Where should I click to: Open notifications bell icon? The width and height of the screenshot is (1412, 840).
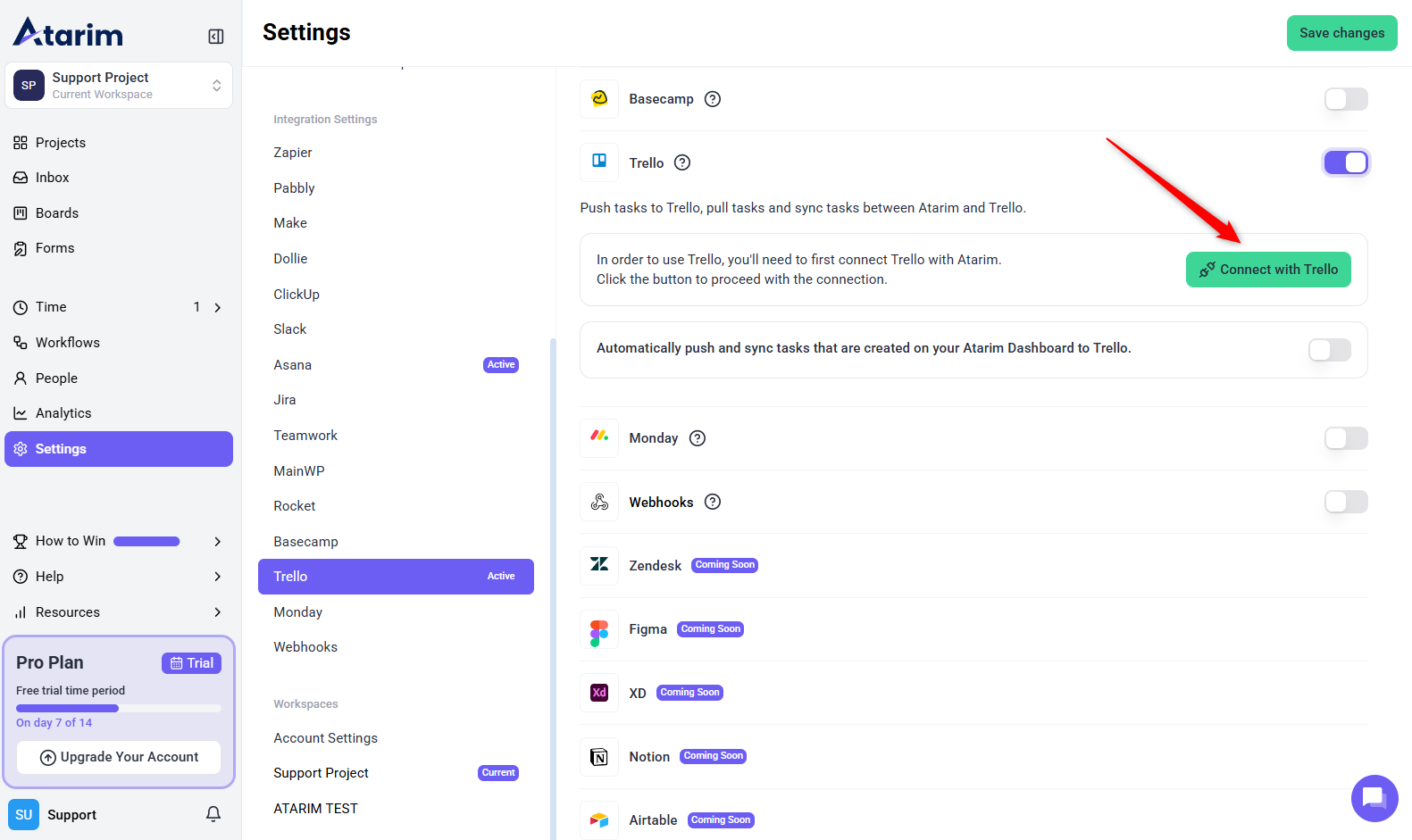pyautogui.click(x=213, y=814)
